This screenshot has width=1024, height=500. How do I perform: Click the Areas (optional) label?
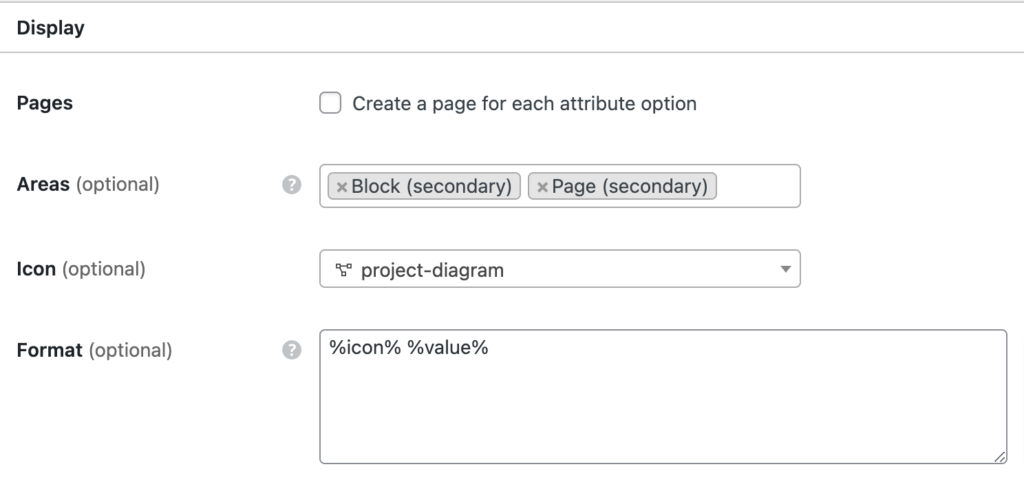pyautogui.click(x=88, y=185)
